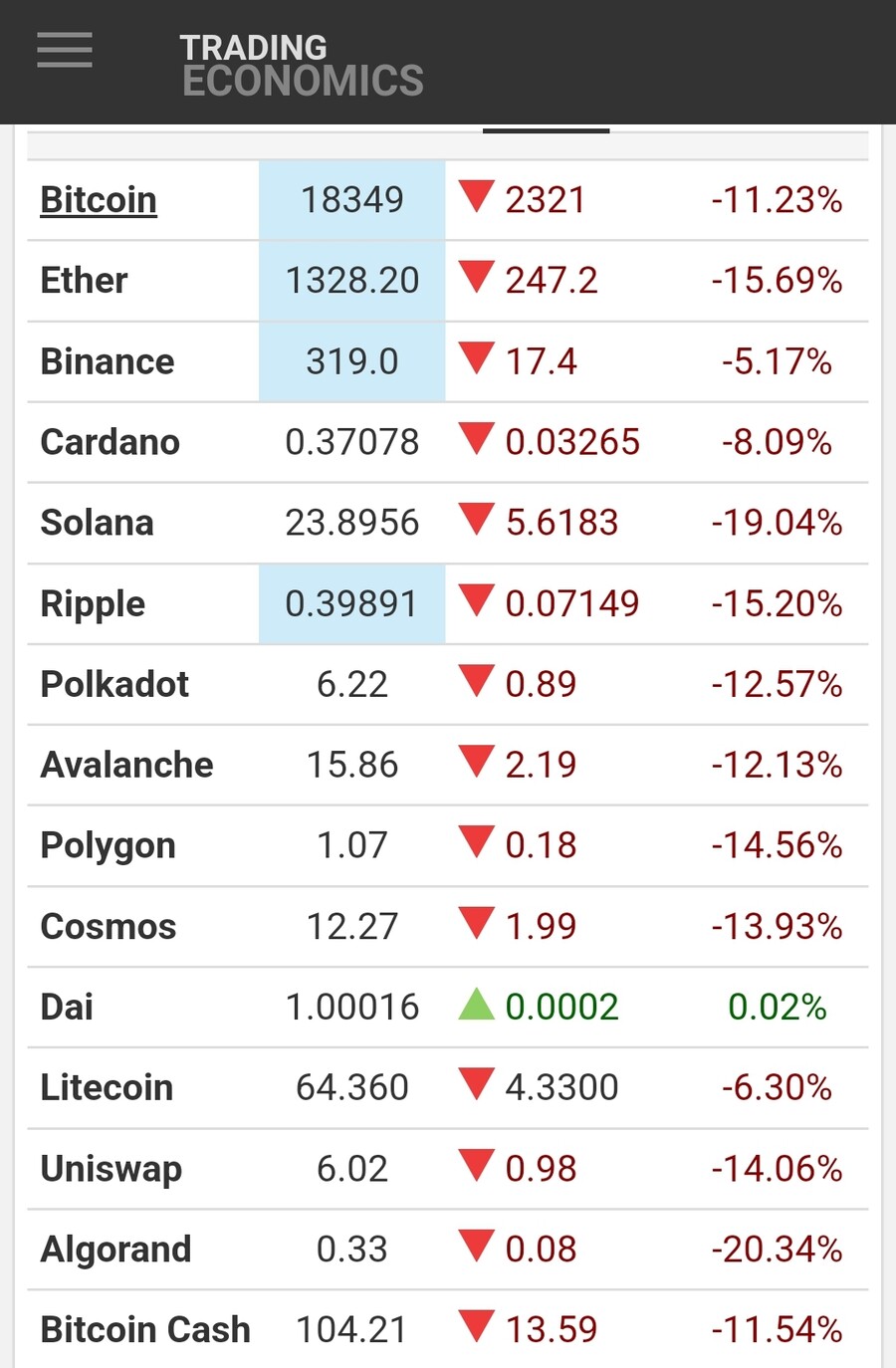Click the red down arrow in Ether row
Viewport: 896px width, 1368px height.
click(477, 276)
